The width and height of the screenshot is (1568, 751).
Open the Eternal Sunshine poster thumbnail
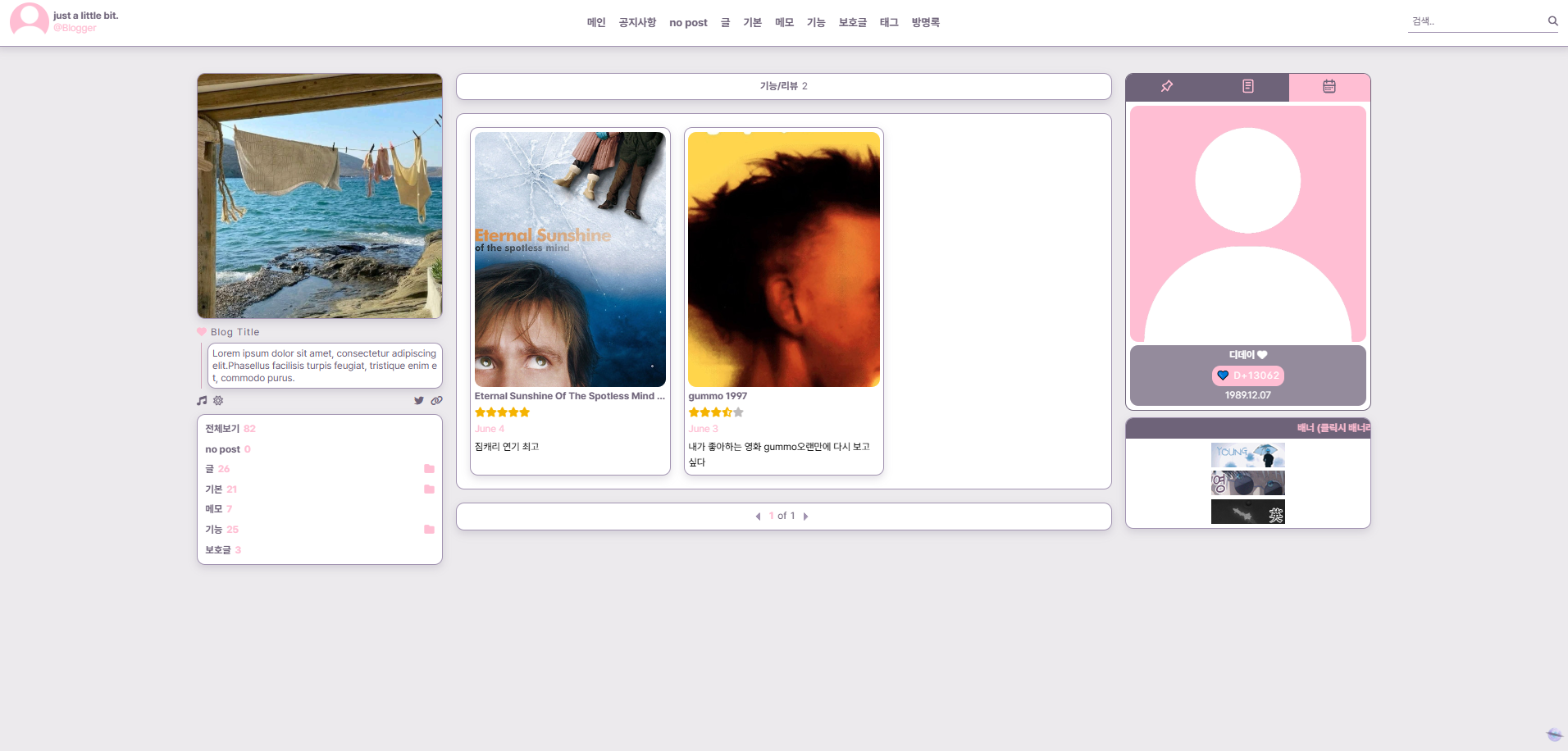pos(570,259)
